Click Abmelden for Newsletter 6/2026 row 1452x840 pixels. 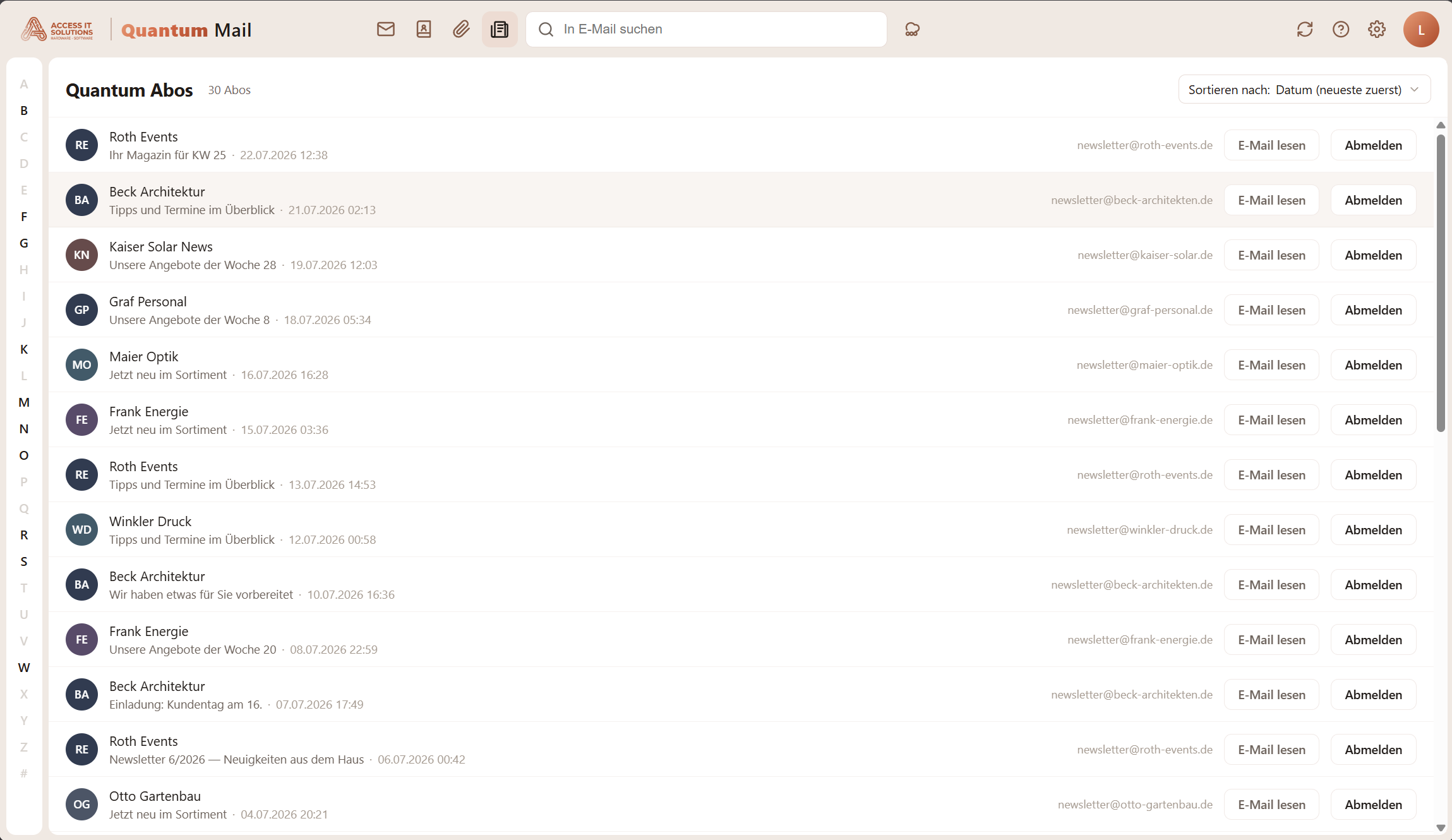(x=1373, y=750)
